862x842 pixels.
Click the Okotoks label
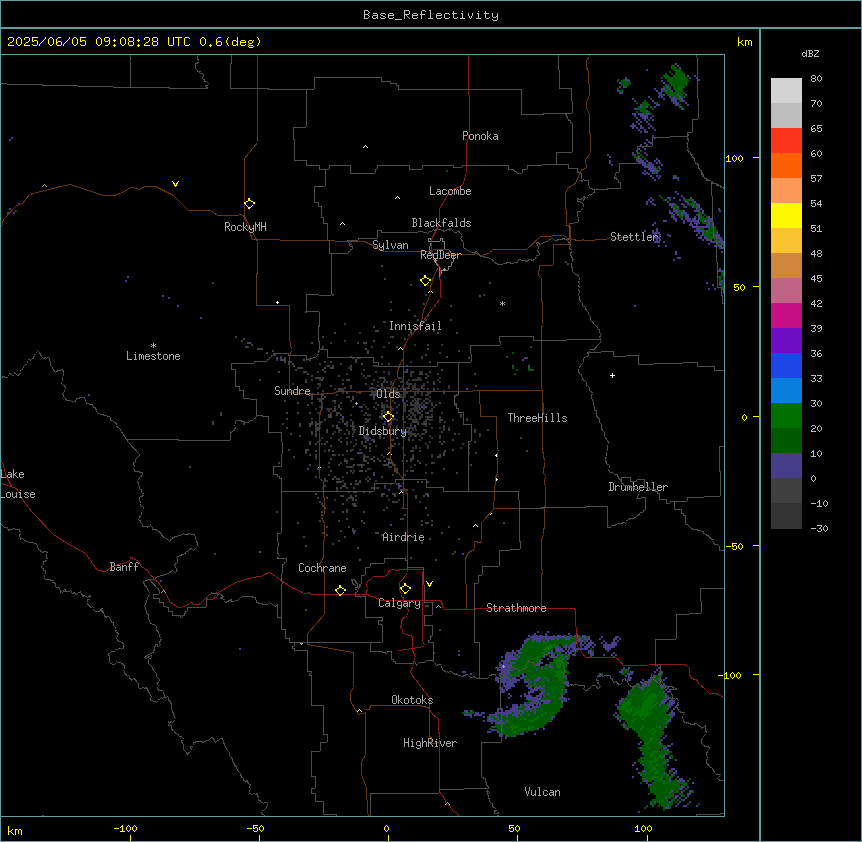pos(412,700)
